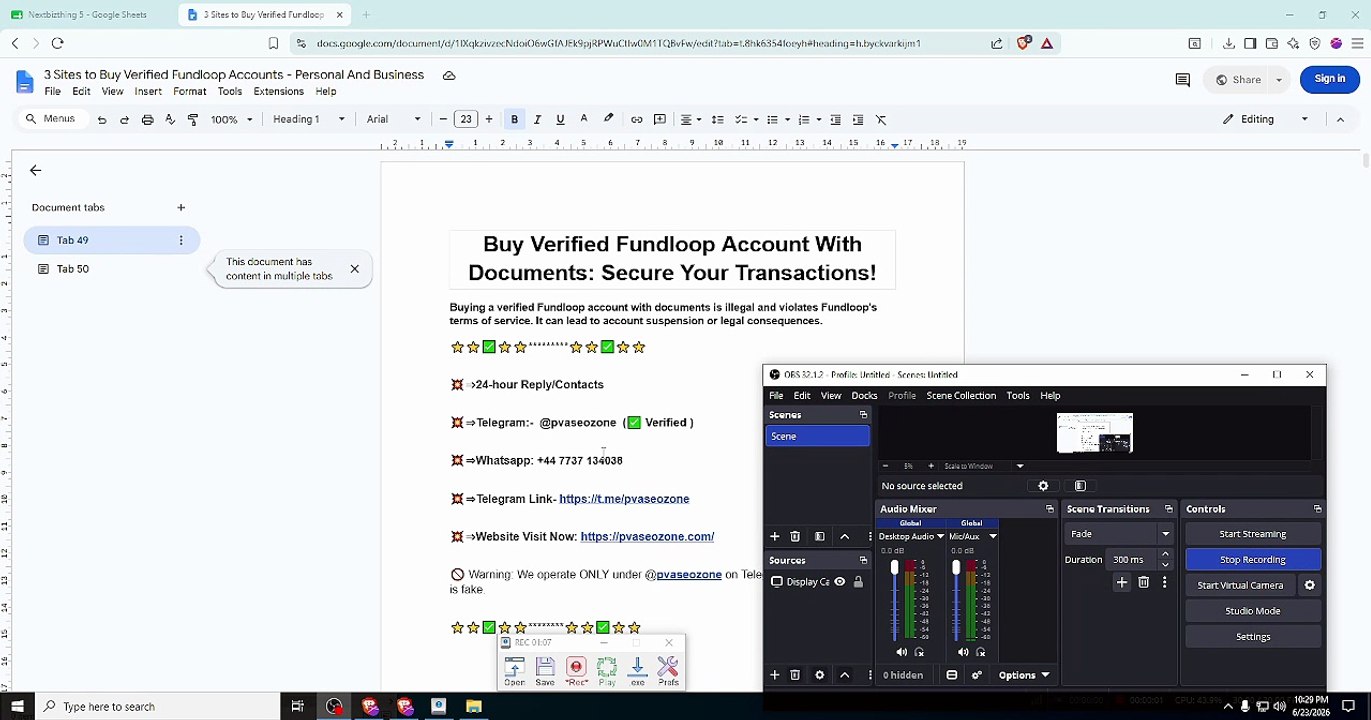Click Stop Recording in OBS
Image resolution: width=1371 pixels, height=720 pixels.
pyautogui.click(x=1253, y=560)
